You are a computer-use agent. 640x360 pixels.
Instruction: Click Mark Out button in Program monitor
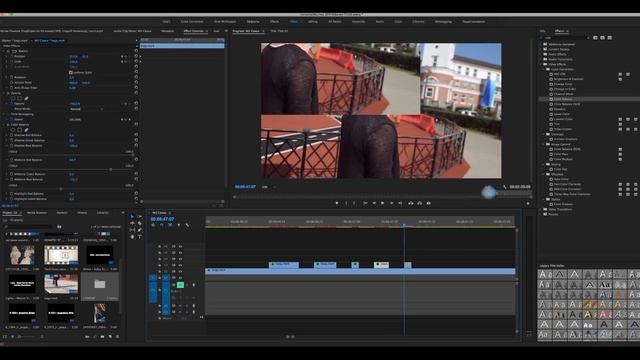354,203
